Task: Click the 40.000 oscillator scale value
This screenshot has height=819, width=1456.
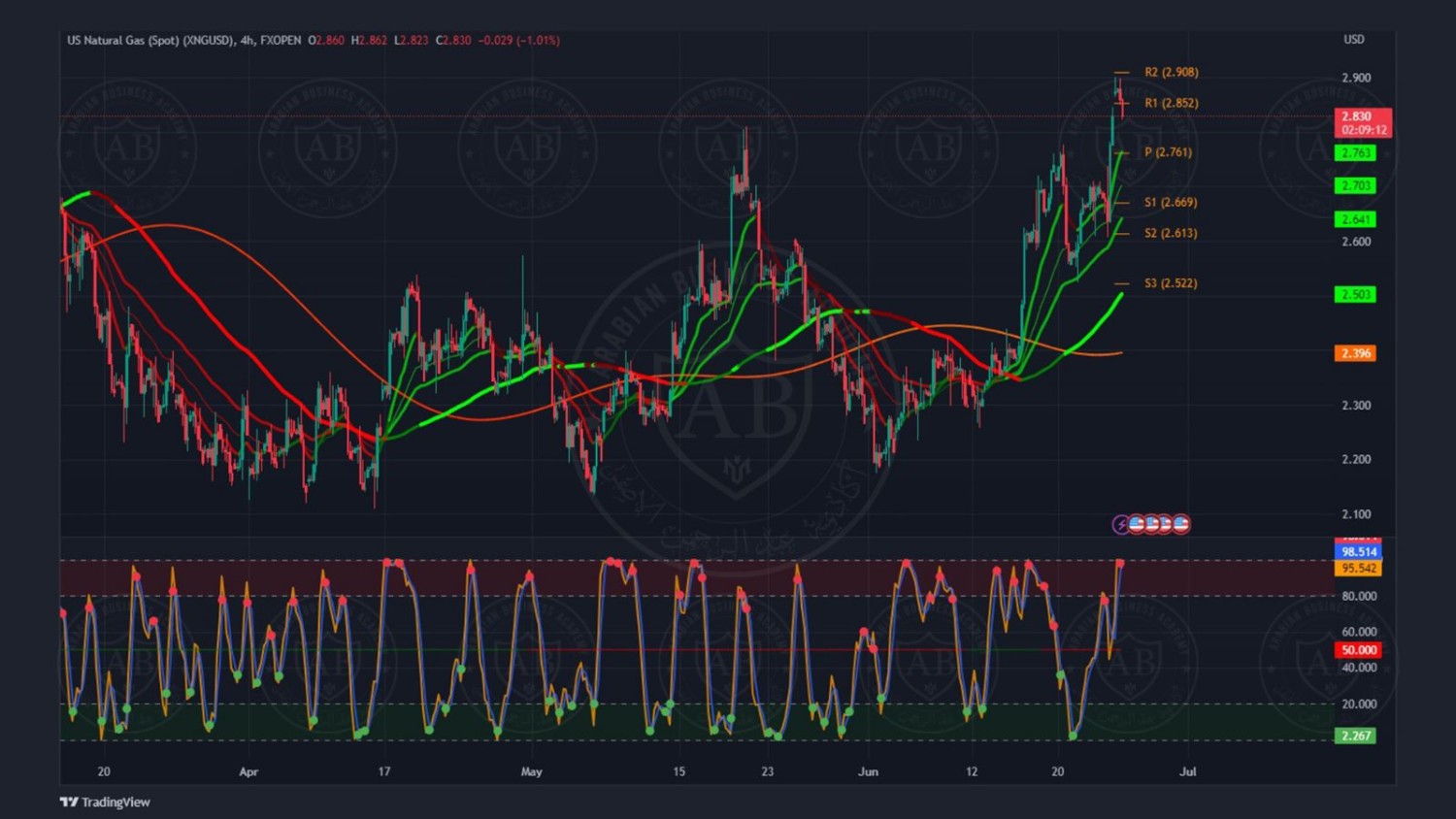Action: coord(1359,668)
